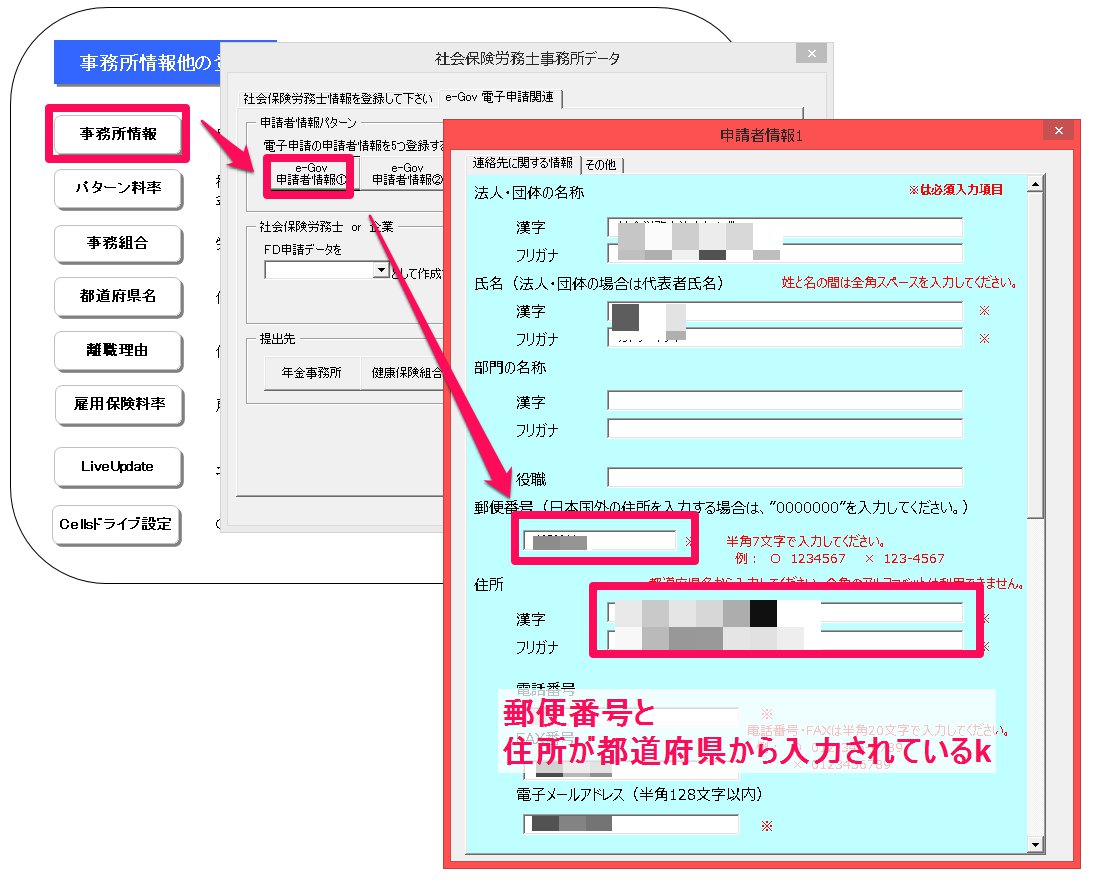The height and width of the screenshot is (887, 1108).
Task: Close the 申請者情報1 dialog
Action: (x=1058, y=131)
